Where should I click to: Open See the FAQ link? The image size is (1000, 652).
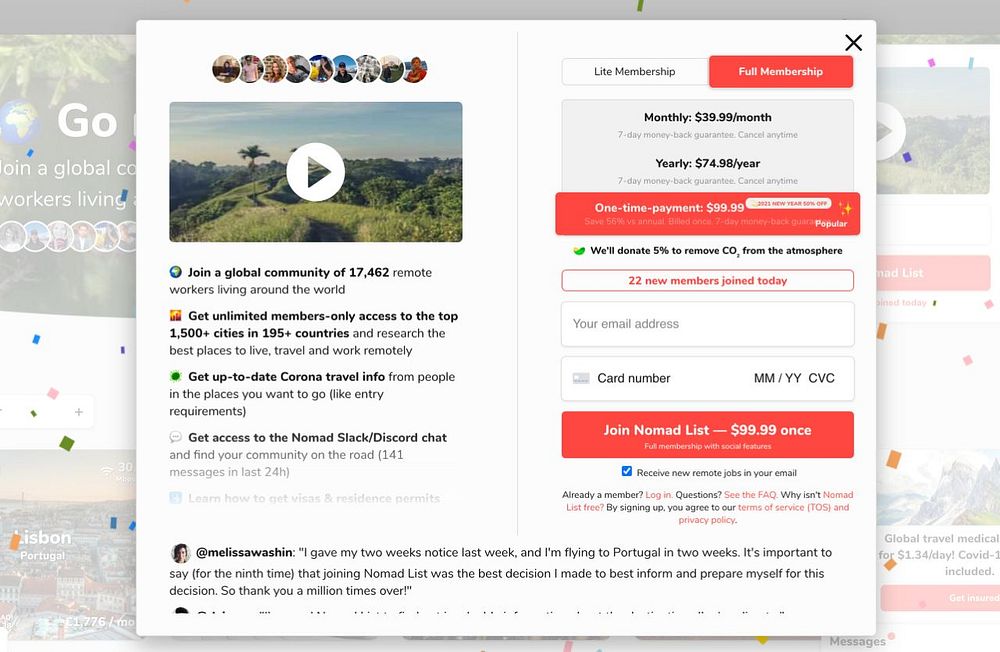point(750,494)
